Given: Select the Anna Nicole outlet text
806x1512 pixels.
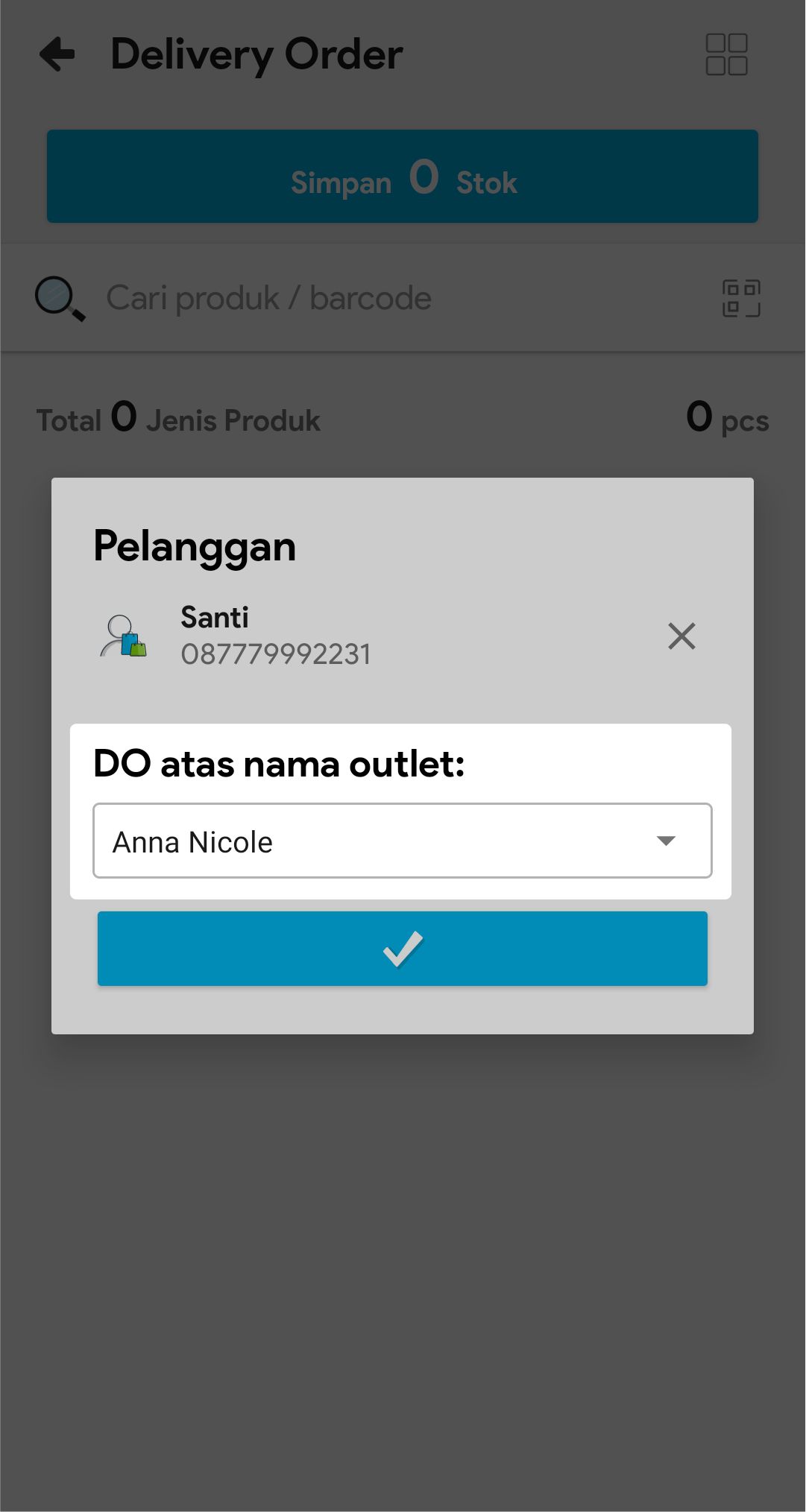Looking at the screenshot, I should click(193, 843).
